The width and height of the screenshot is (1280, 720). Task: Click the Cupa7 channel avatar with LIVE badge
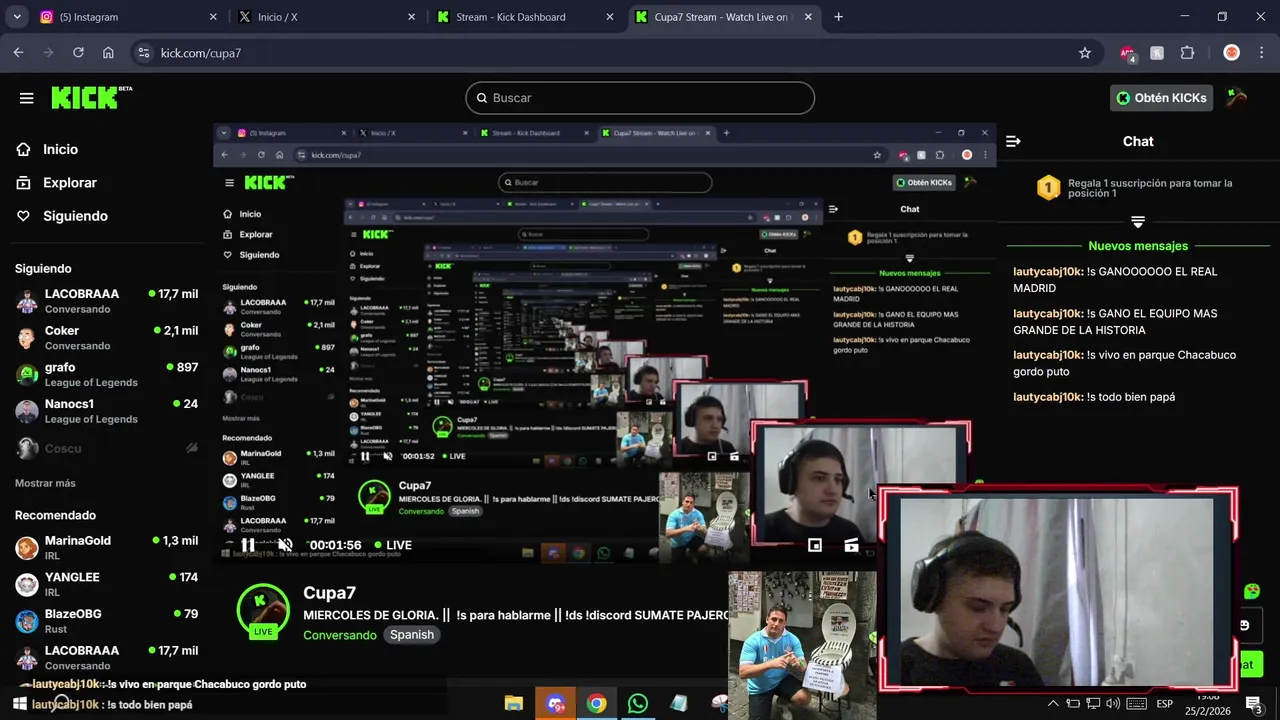(263, 610)
